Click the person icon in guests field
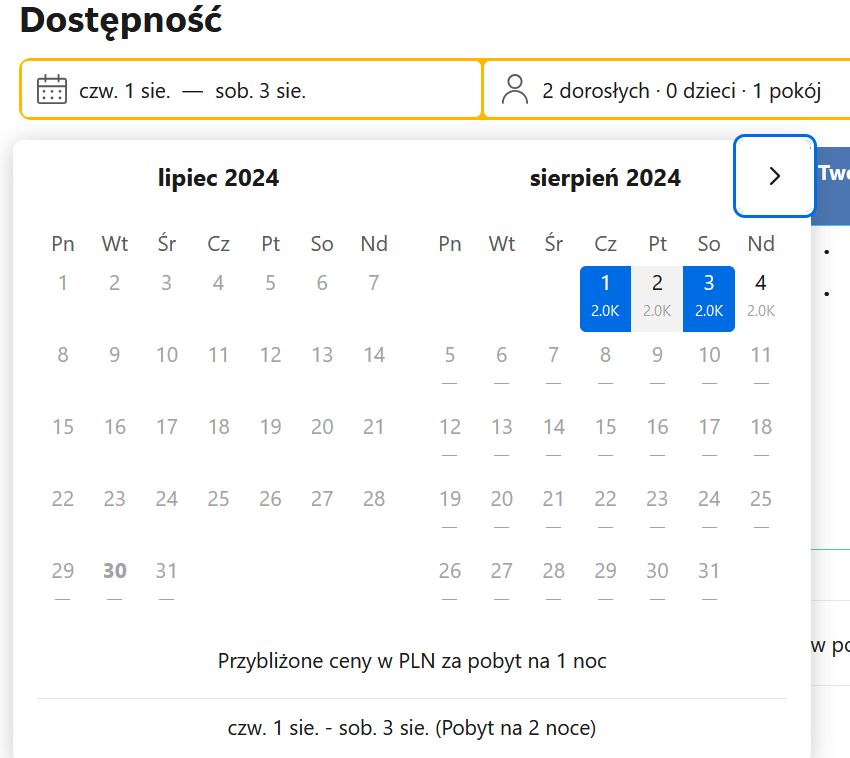 click(514, 89)
